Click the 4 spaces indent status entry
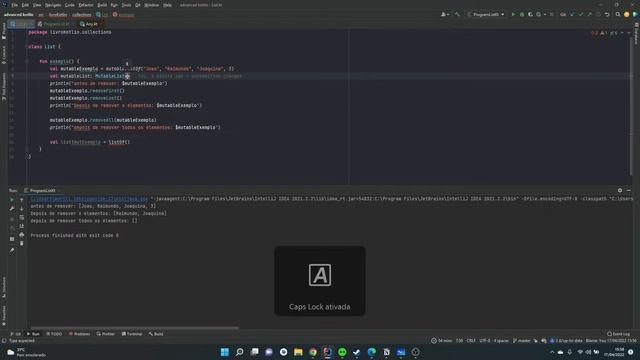 (x=501, y=340)
